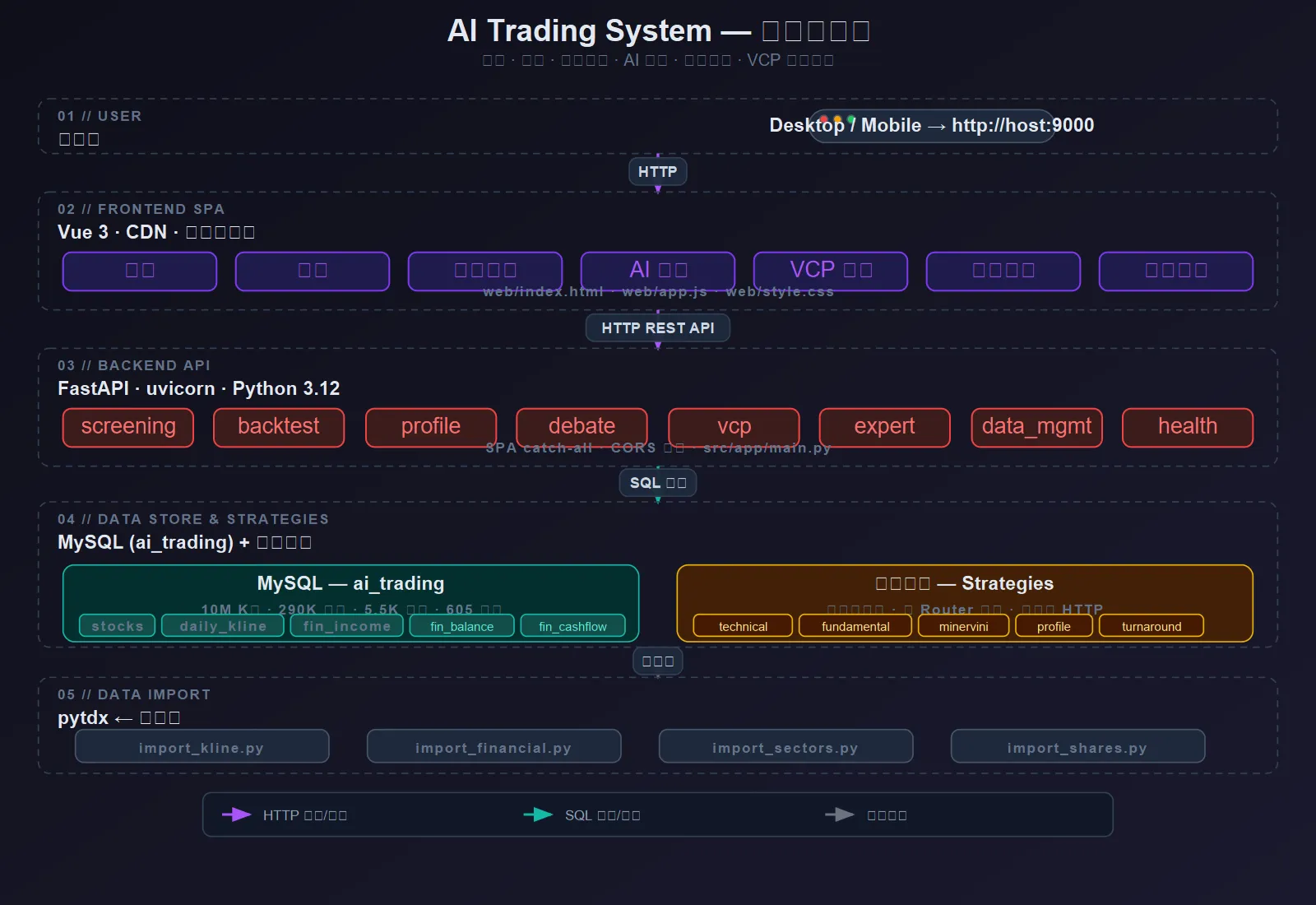This screenshot has width=1316, height=905.
Task: Open the data_mgmt endpoint box
Action: (x=1036, y=427)
